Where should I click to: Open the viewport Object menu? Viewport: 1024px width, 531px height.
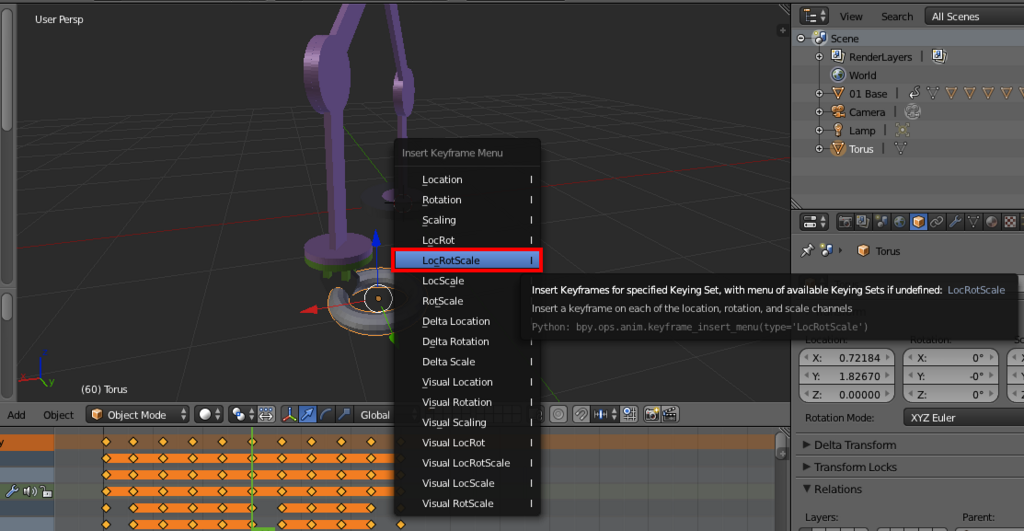pyautogui.click(x=58, y=415)
